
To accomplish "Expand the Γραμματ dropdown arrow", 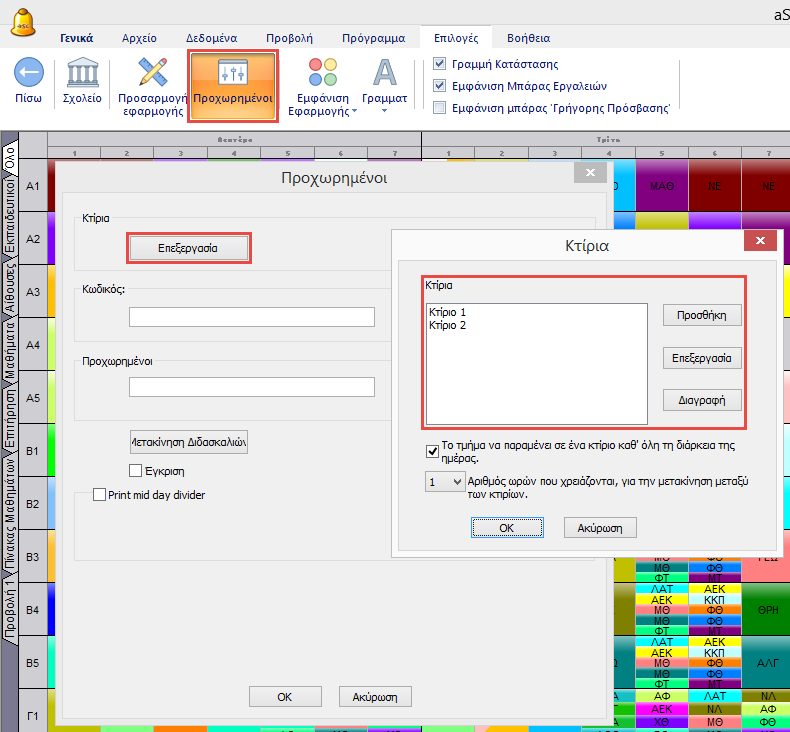I will [x=384, y=111].
